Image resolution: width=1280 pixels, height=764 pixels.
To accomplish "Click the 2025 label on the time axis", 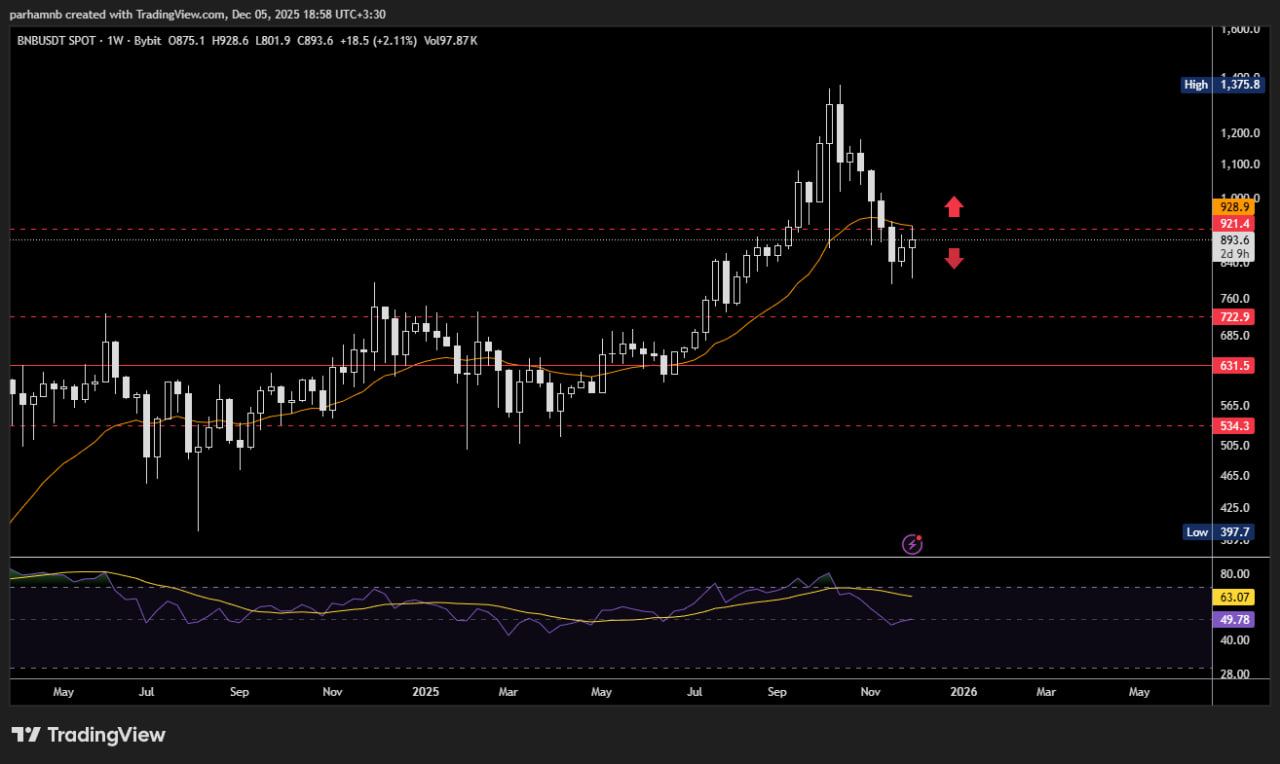I will tap(425, 691).
